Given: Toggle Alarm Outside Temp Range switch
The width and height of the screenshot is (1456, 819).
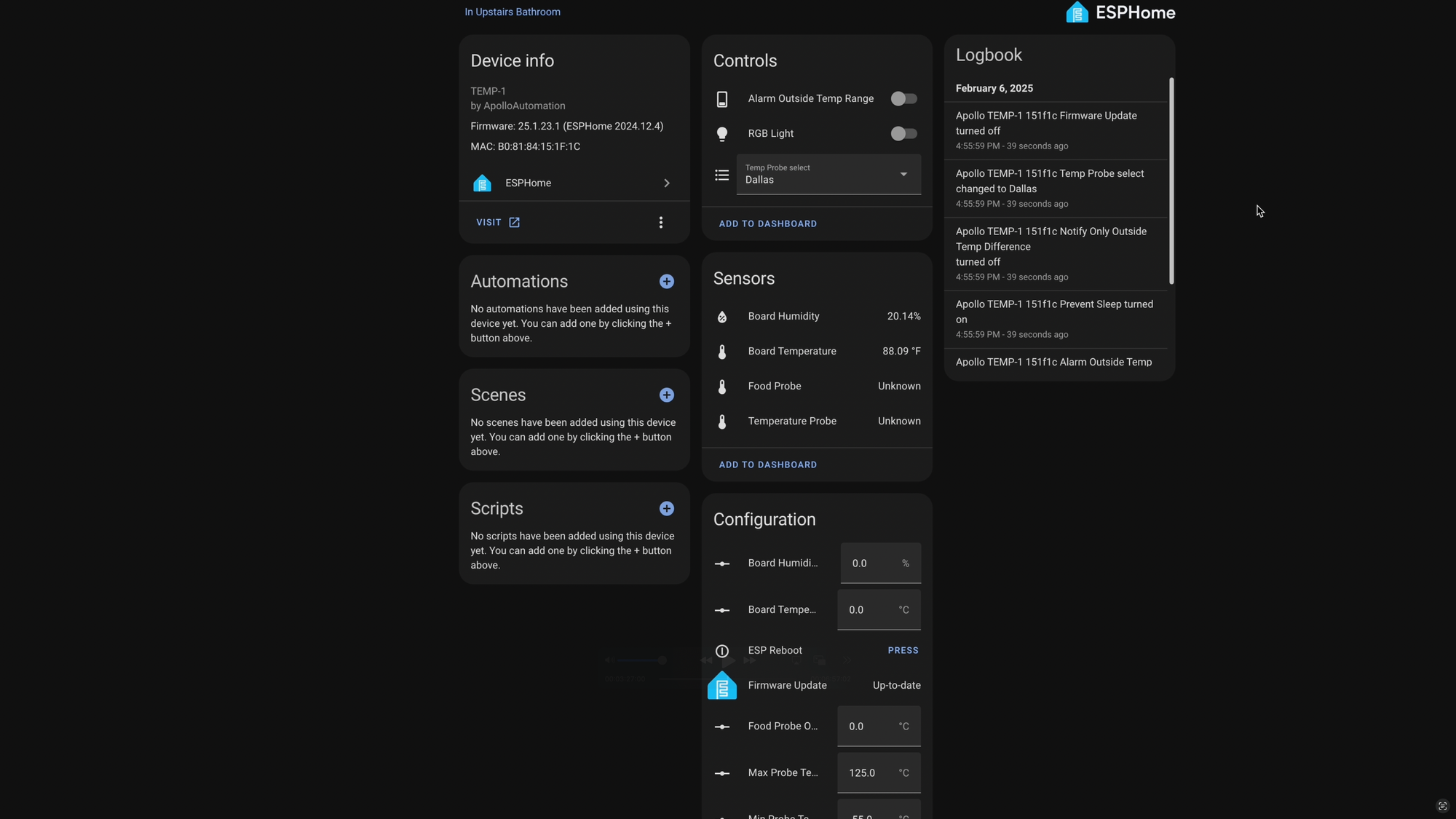Looking at the screenshot, I should click(x=903, y=99).
